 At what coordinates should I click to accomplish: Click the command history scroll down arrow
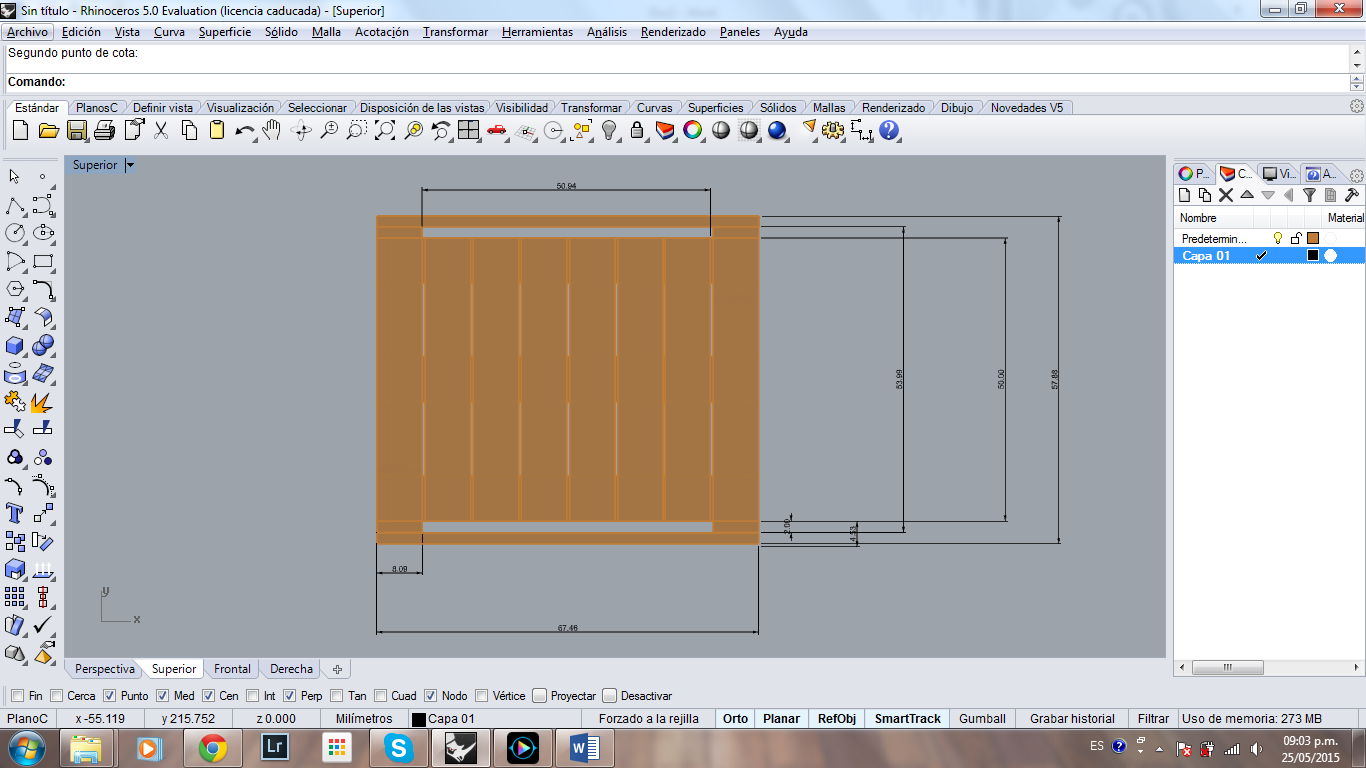pyautogui.click(x=1357, y=65)
